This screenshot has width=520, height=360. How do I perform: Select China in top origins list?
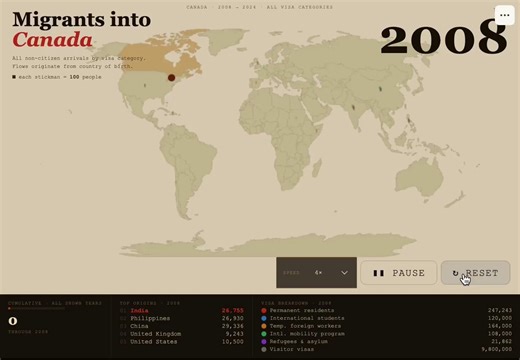pos(182,326)
